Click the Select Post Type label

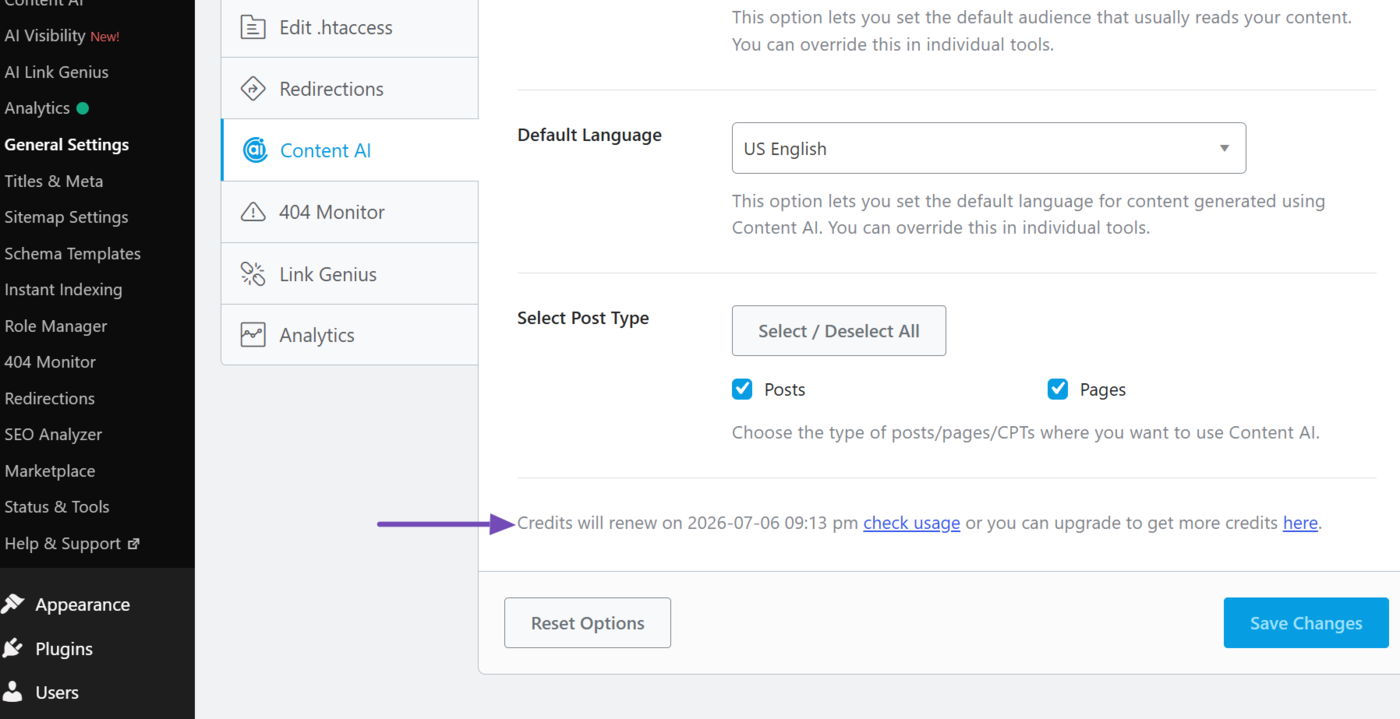point(583,318)
